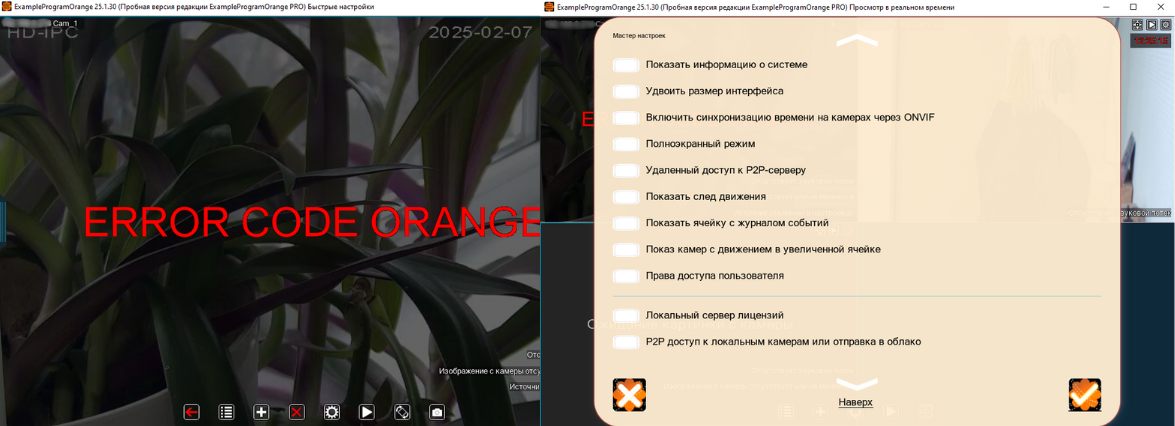Open the list icon in camera toolbar
1175x426 pixels.
tap(226, 412)
